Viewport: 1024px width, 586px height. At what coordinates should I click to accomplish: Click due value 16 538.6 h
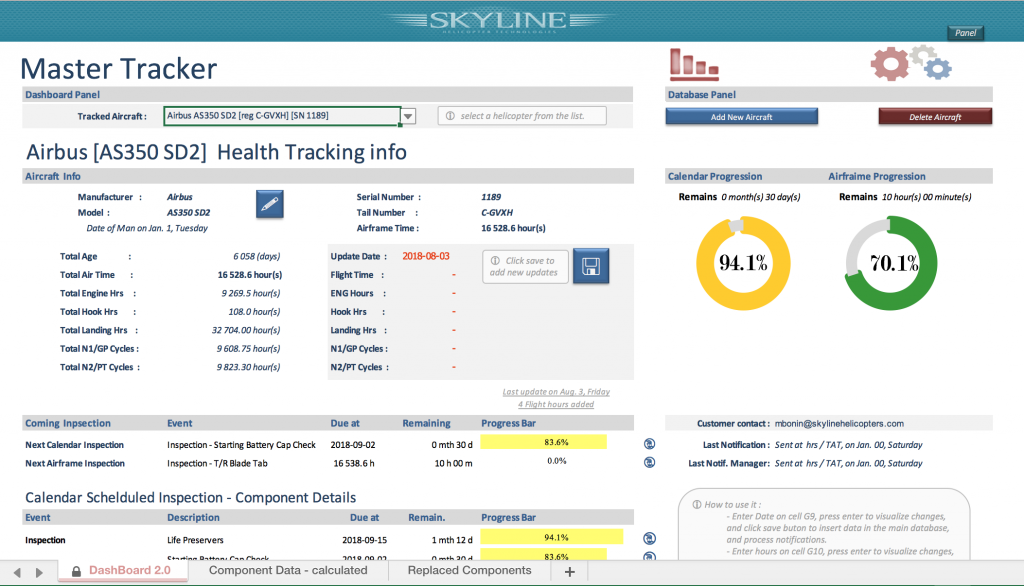coord(354,463)
